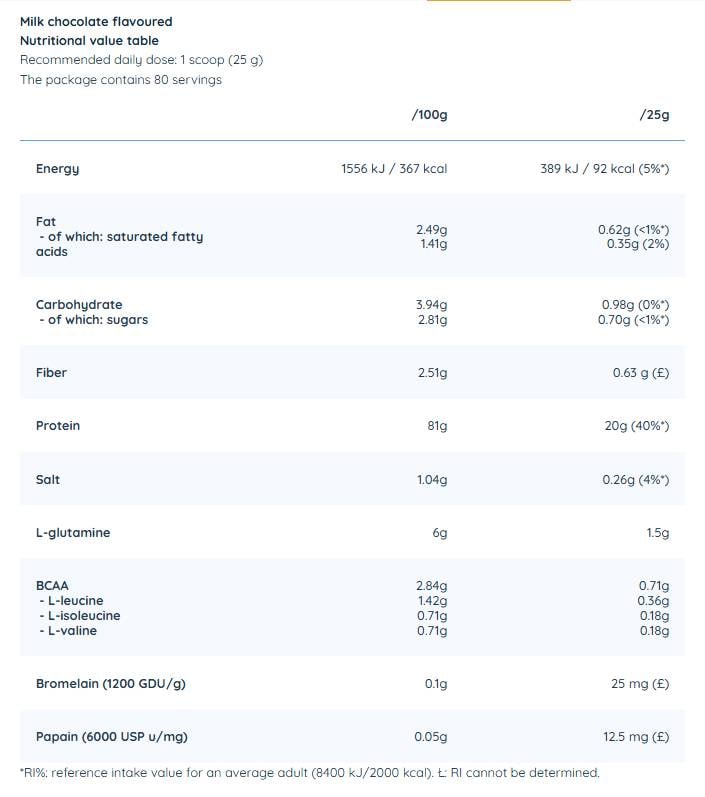This screenshot has height=797, width=705.
Task: Click the 1556 kJ / 367 kcal value
Action: [x=394, y=169]
